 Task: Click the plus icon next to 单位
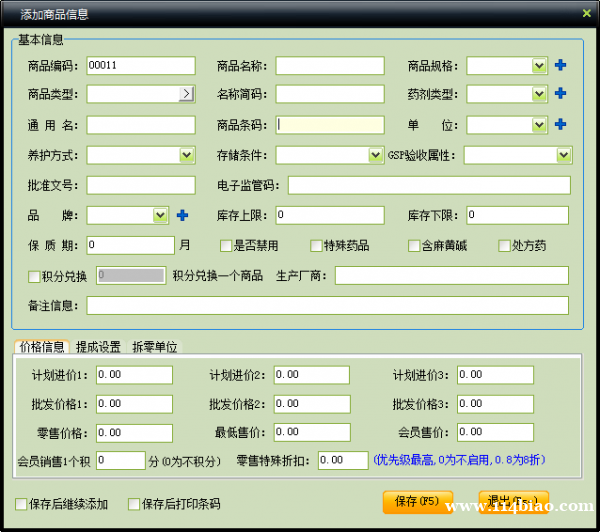(x=561, y=124)
